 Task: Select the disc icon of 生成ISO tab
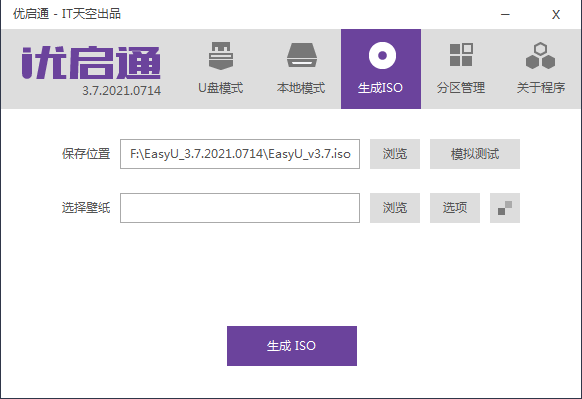click(x=382, y=56)
